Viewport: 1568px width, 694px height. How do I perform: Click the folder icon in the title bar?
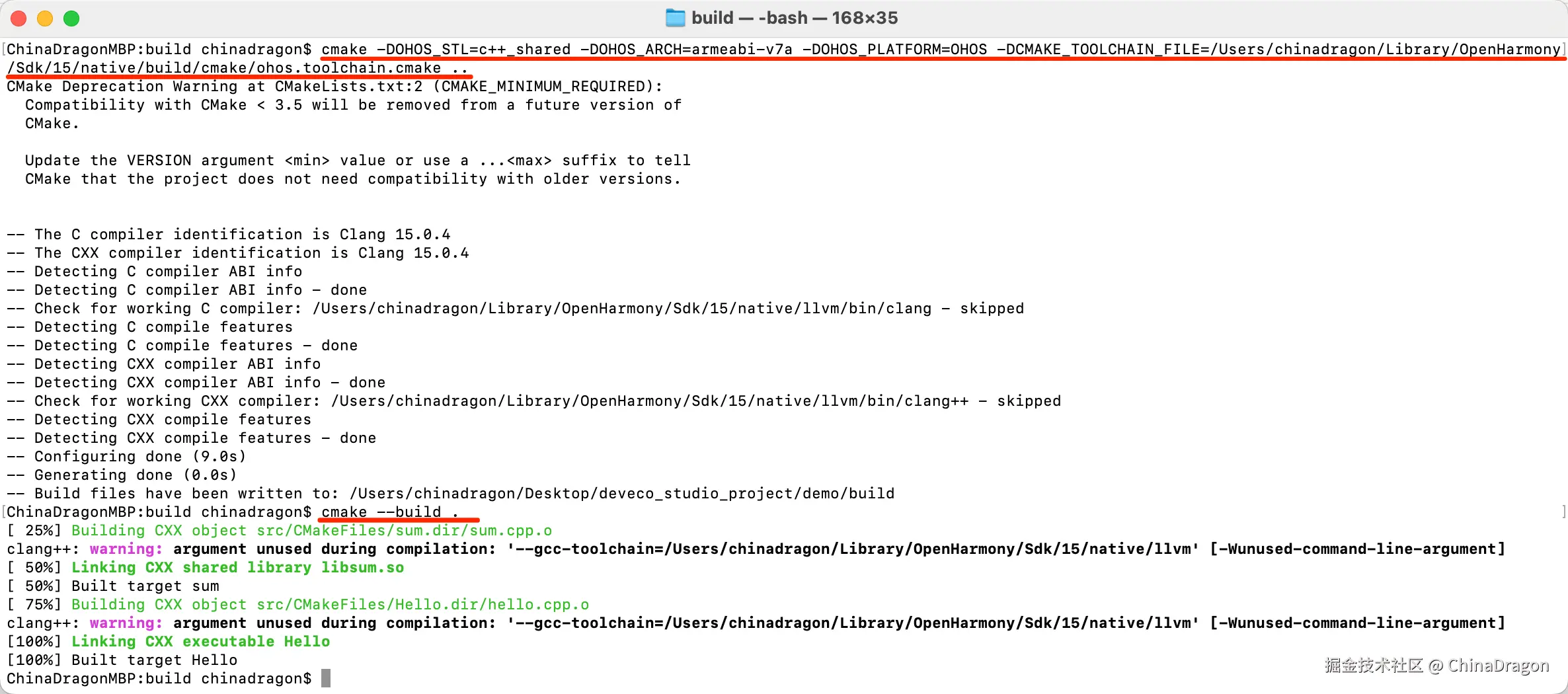pyautogui.click(x=675, y=18)
